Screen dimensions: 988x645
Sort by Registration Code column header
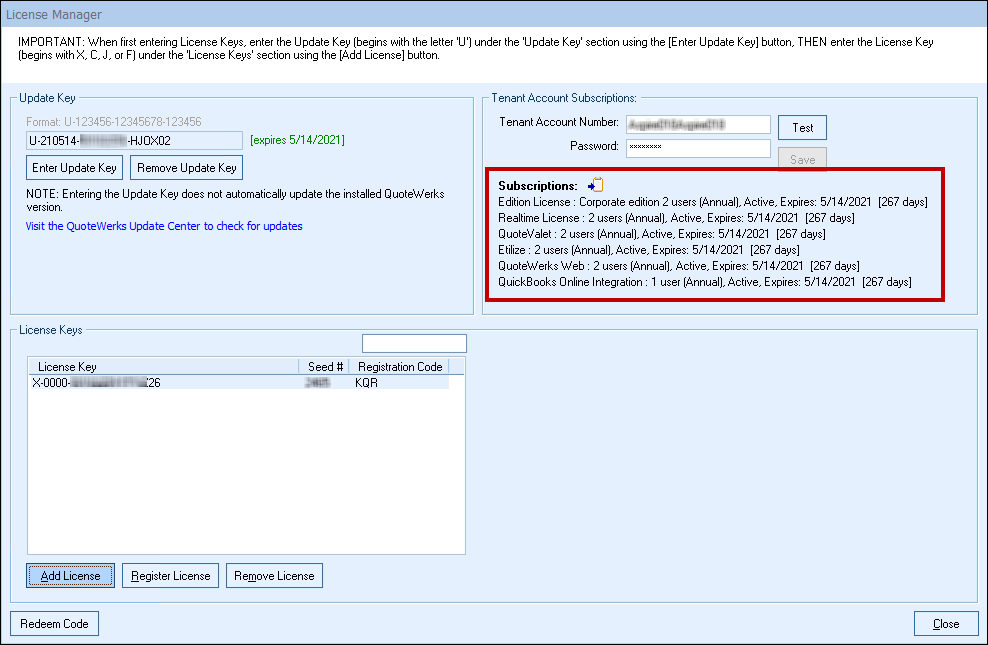[x=399, y=367]
